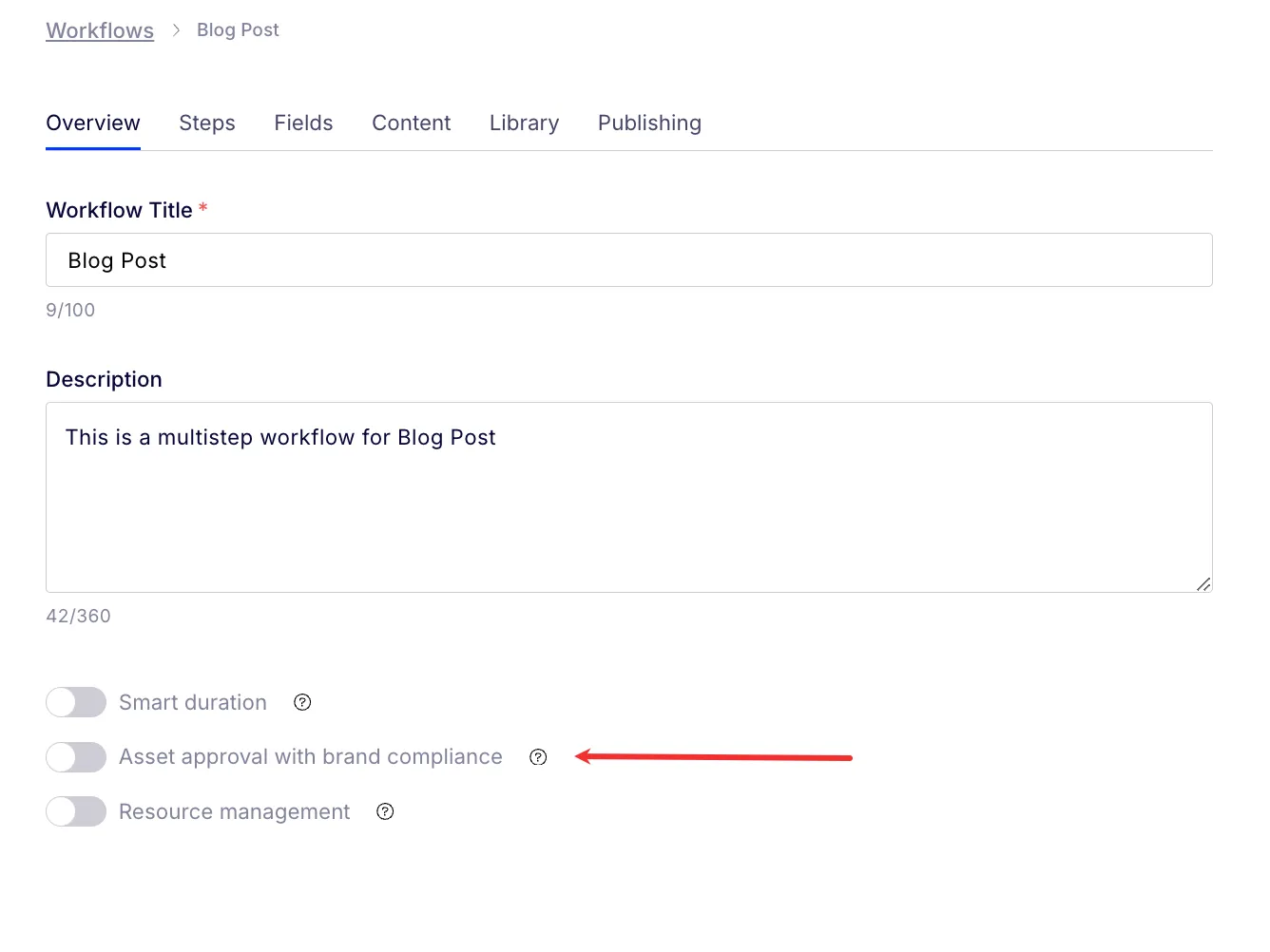Click the 9/100 character counter

tap(70, 310)
